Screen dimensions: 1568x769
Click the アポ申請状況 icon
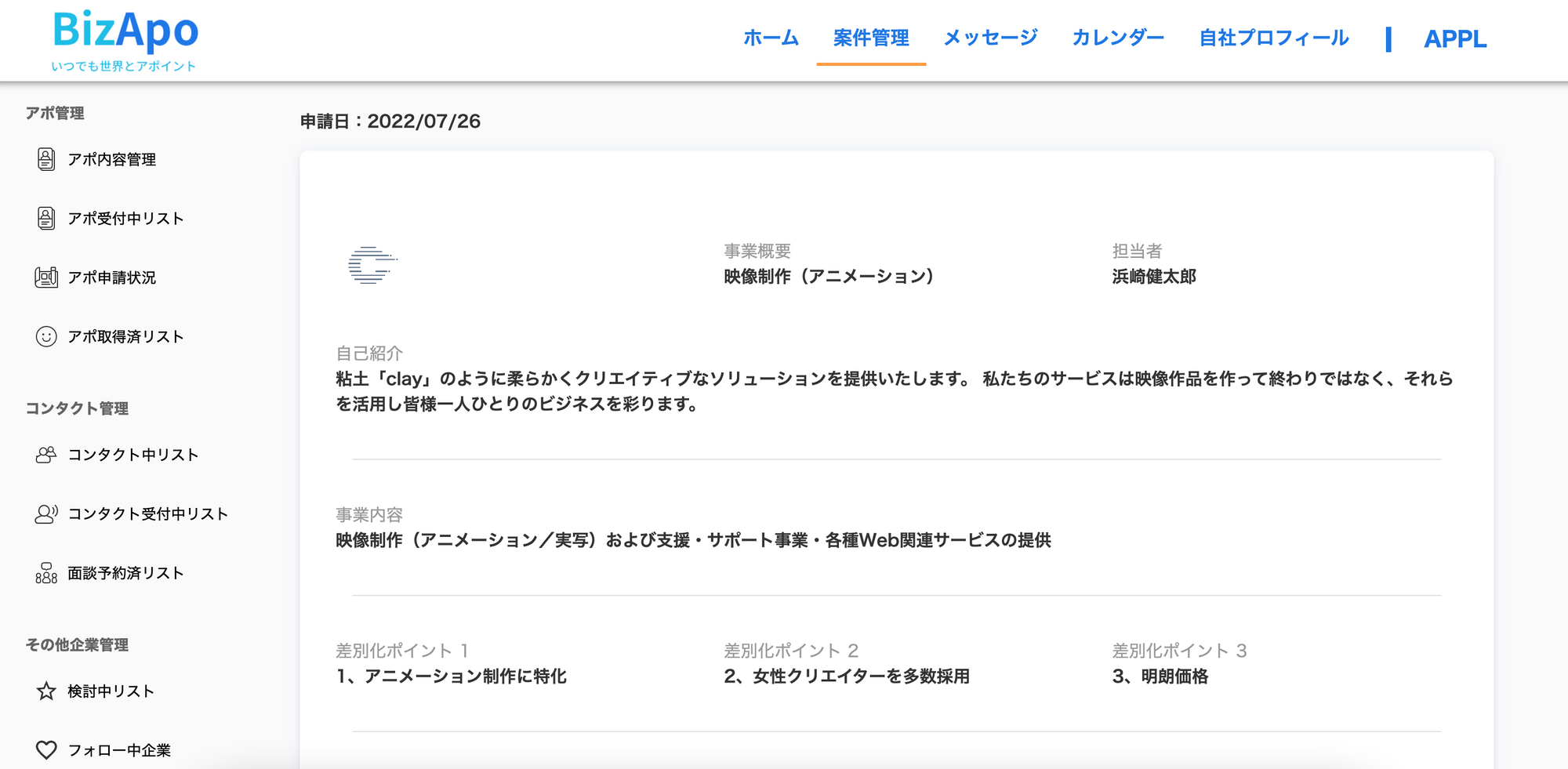point(46,277)
